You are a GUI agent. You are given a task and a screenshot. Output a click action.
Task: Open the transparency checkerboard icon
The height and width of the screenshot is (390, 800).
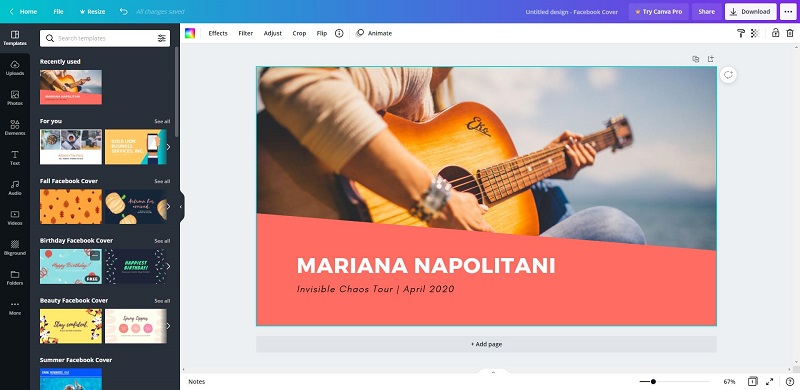[x=755, y=33]
